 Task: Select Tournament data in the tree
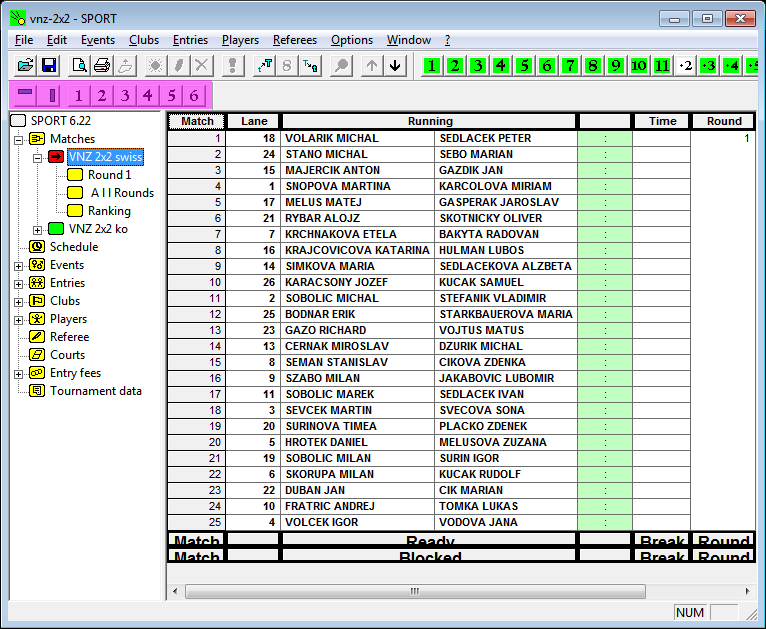(95, 391)
